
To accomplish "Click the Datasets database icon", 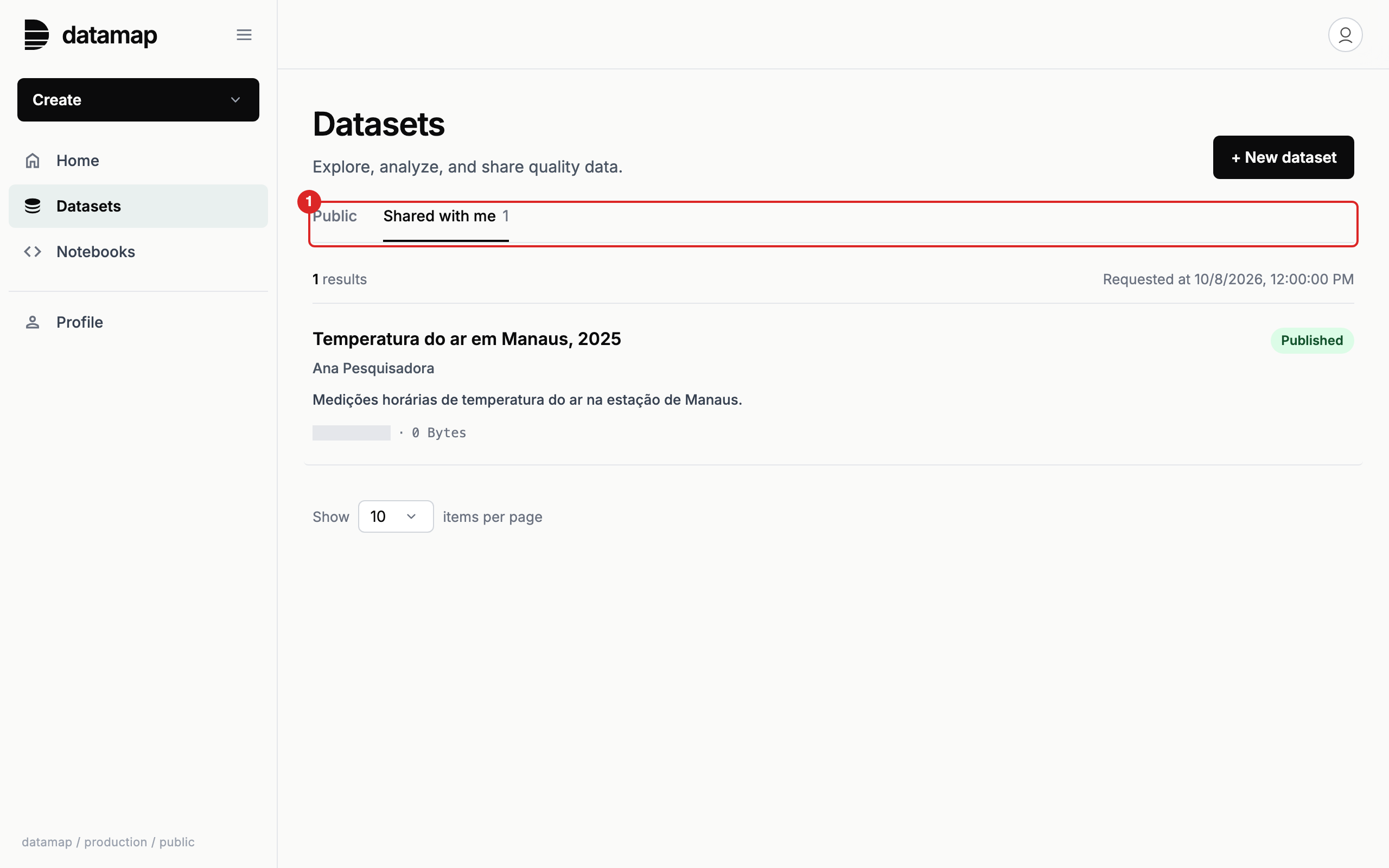I will pyautogui.click(x=33, y=206).
